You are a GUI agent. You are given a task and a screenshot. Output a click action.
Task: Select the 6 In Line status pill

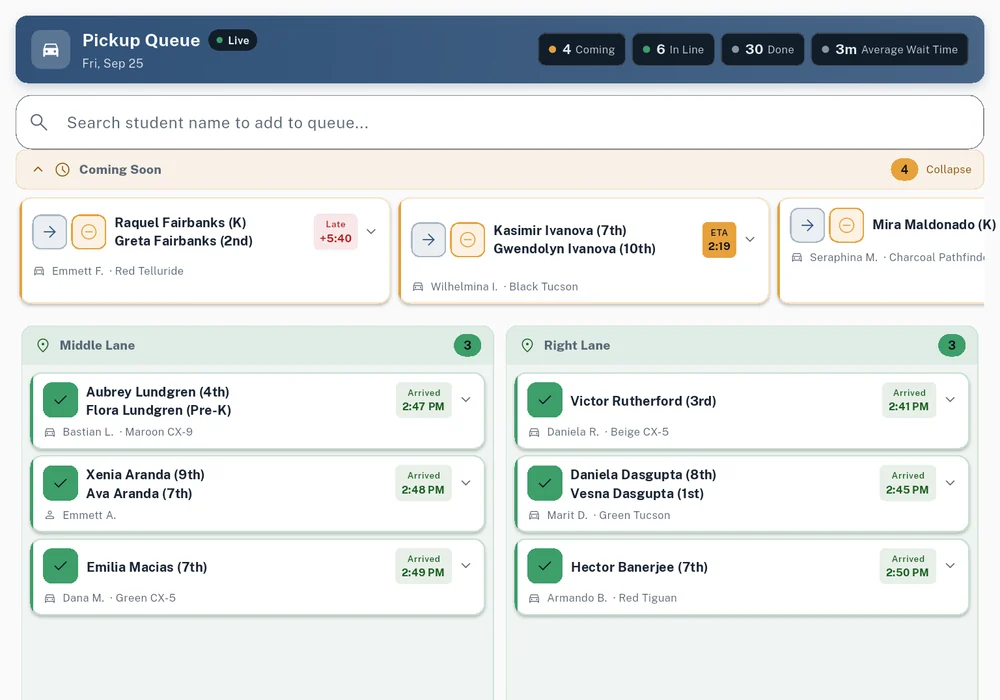tap(673, 50)
